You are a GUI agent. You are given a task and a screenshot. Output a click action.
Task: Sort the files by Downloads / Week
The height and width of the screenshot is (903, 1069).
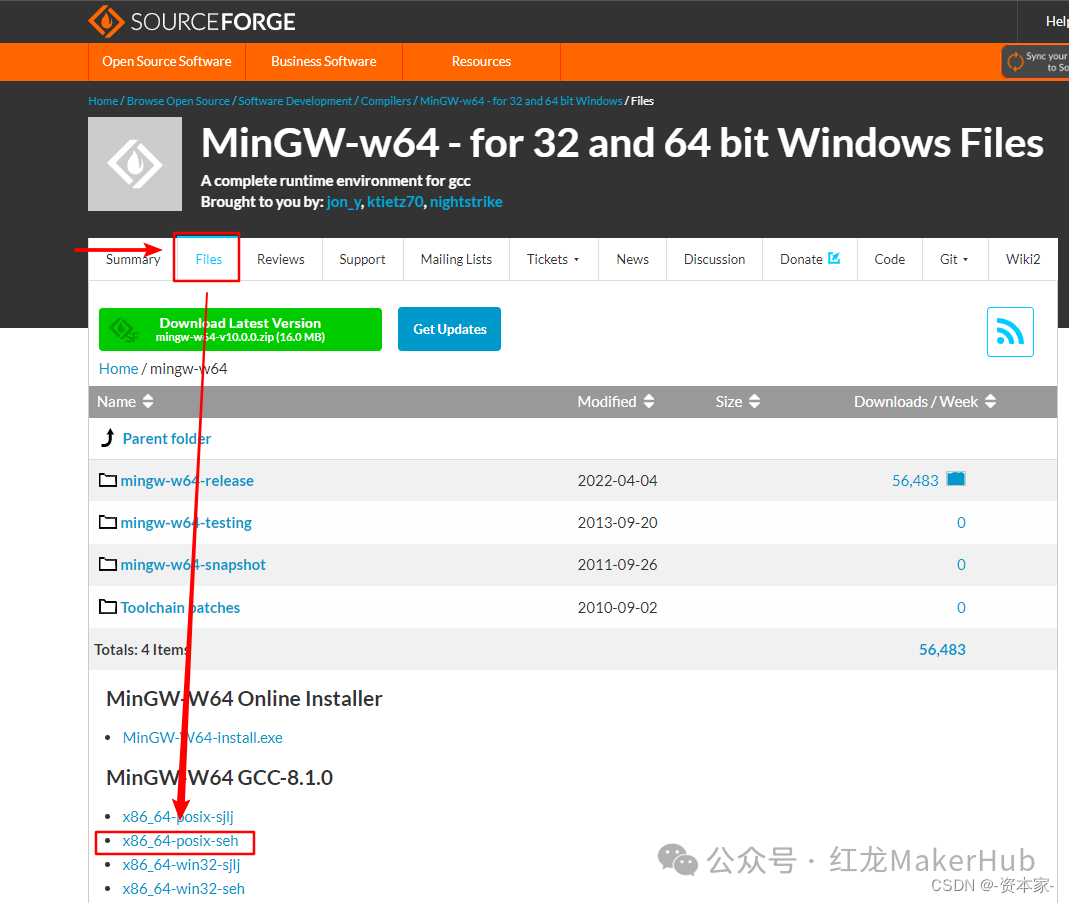(925, 401)
